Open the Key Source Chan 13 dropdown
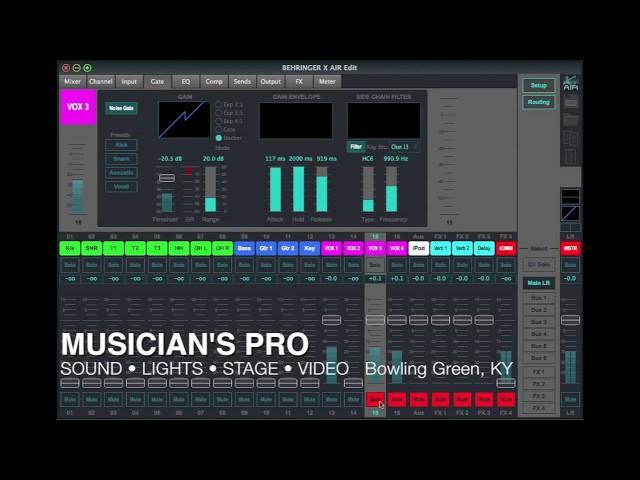Screen dimensions: 640x480 [x=404, y=147]
